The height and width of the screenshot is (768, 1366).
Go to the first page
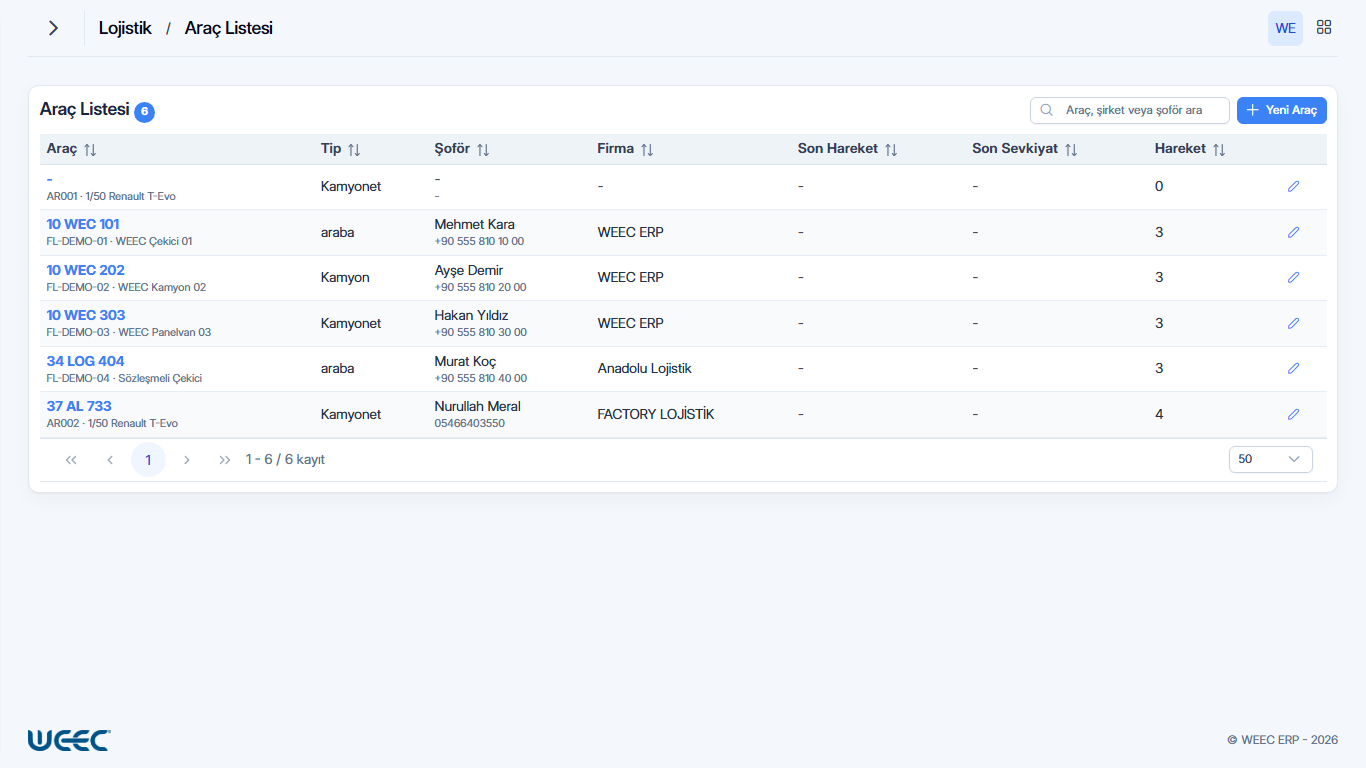(71, 460)
